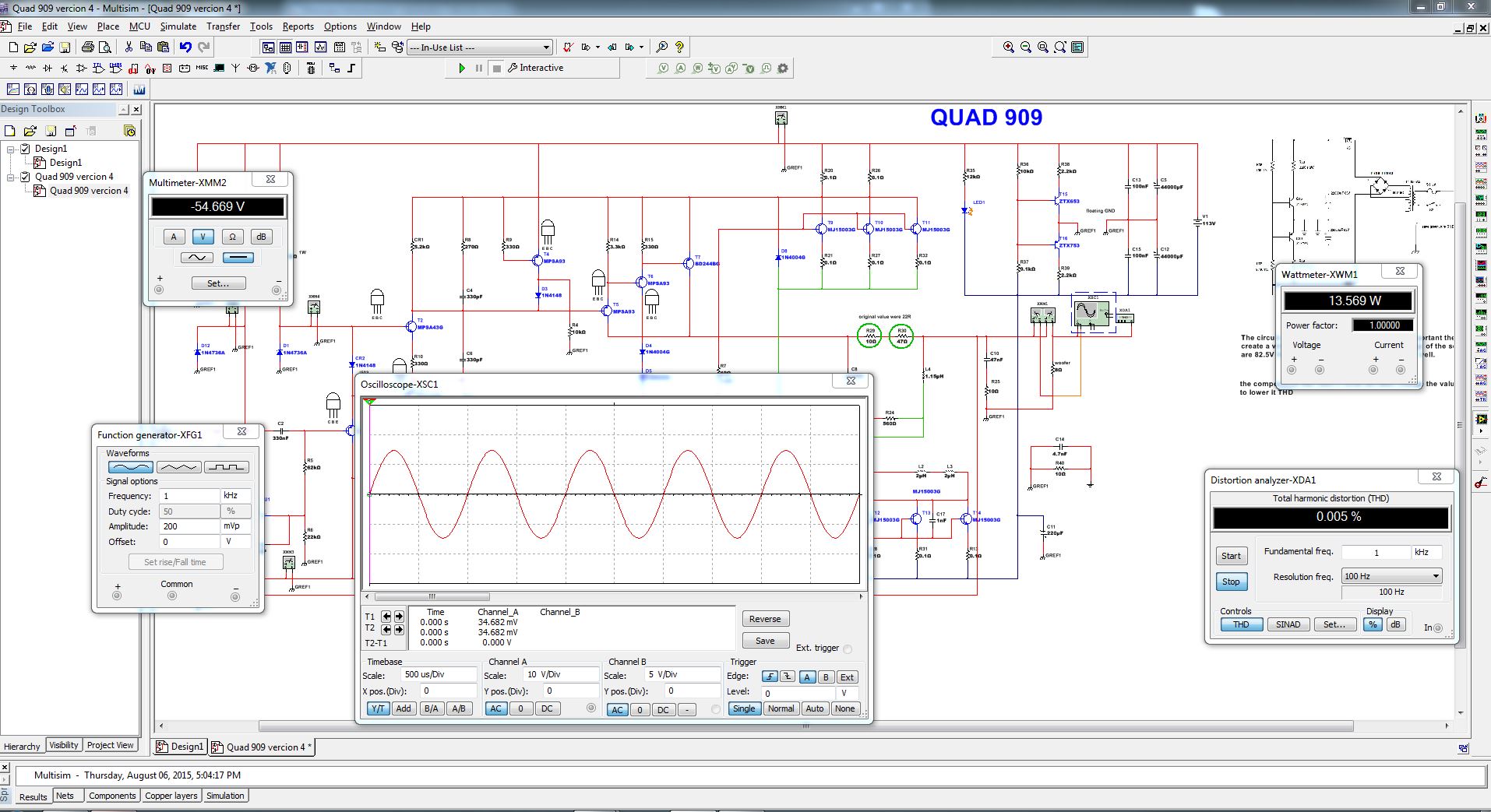
Task: Open frequency unit kHz selector in Function generator
Action: 236,495
